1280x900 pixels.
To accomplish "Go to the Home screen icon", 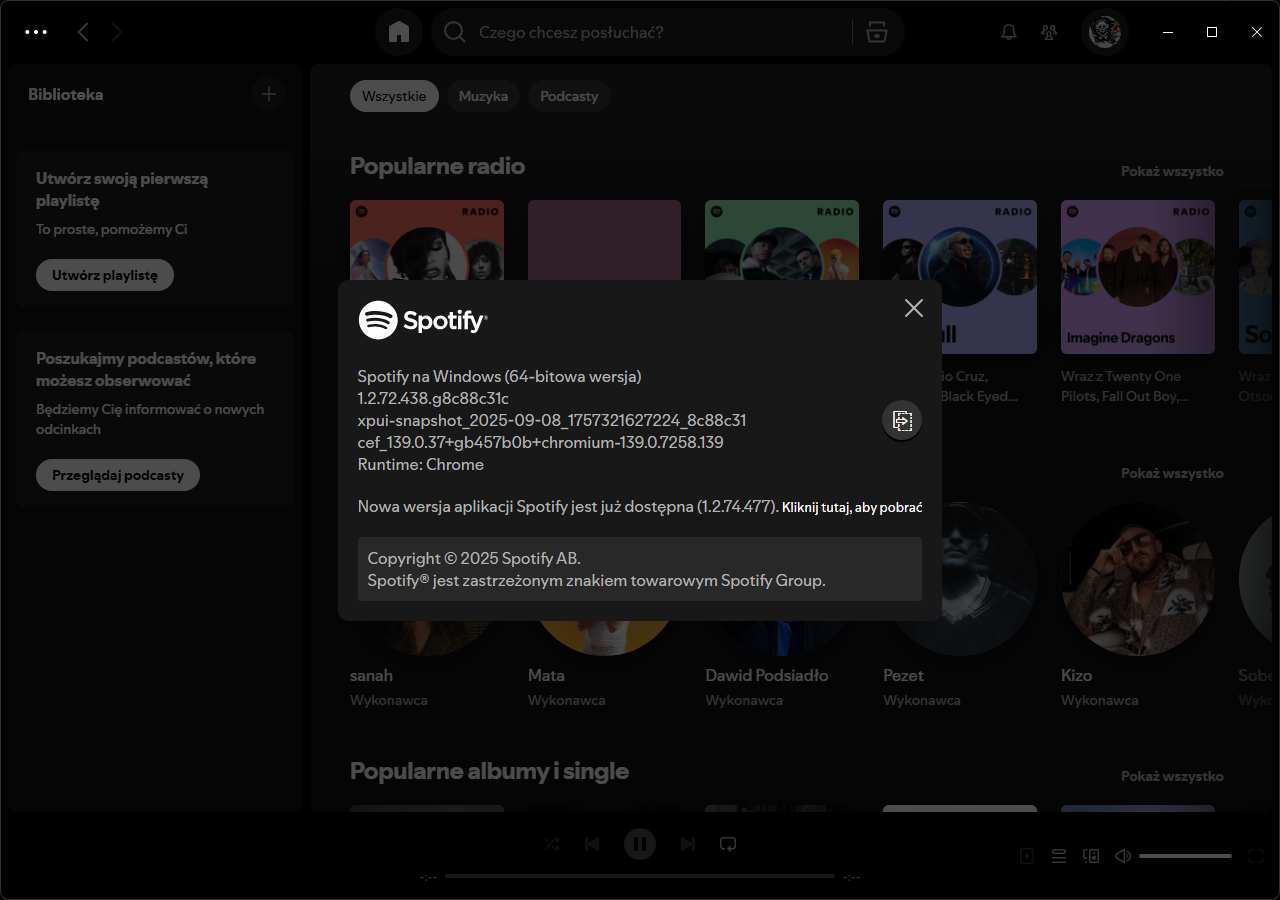I will [x=399, y=32].
